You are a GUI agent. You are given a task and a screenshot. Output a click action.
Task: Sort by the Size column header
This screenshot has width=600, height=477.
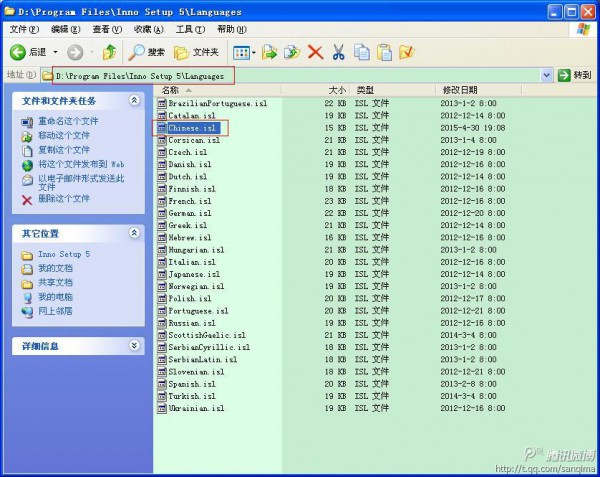coord(315,90)
